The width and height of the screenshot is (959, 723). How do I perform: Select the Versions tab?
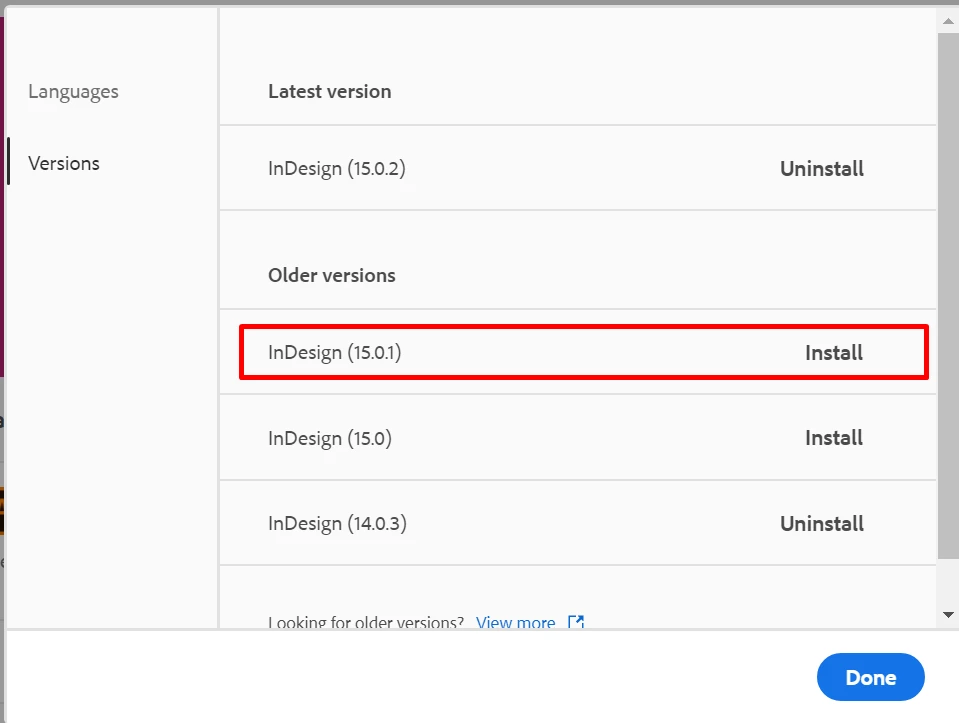64,163
